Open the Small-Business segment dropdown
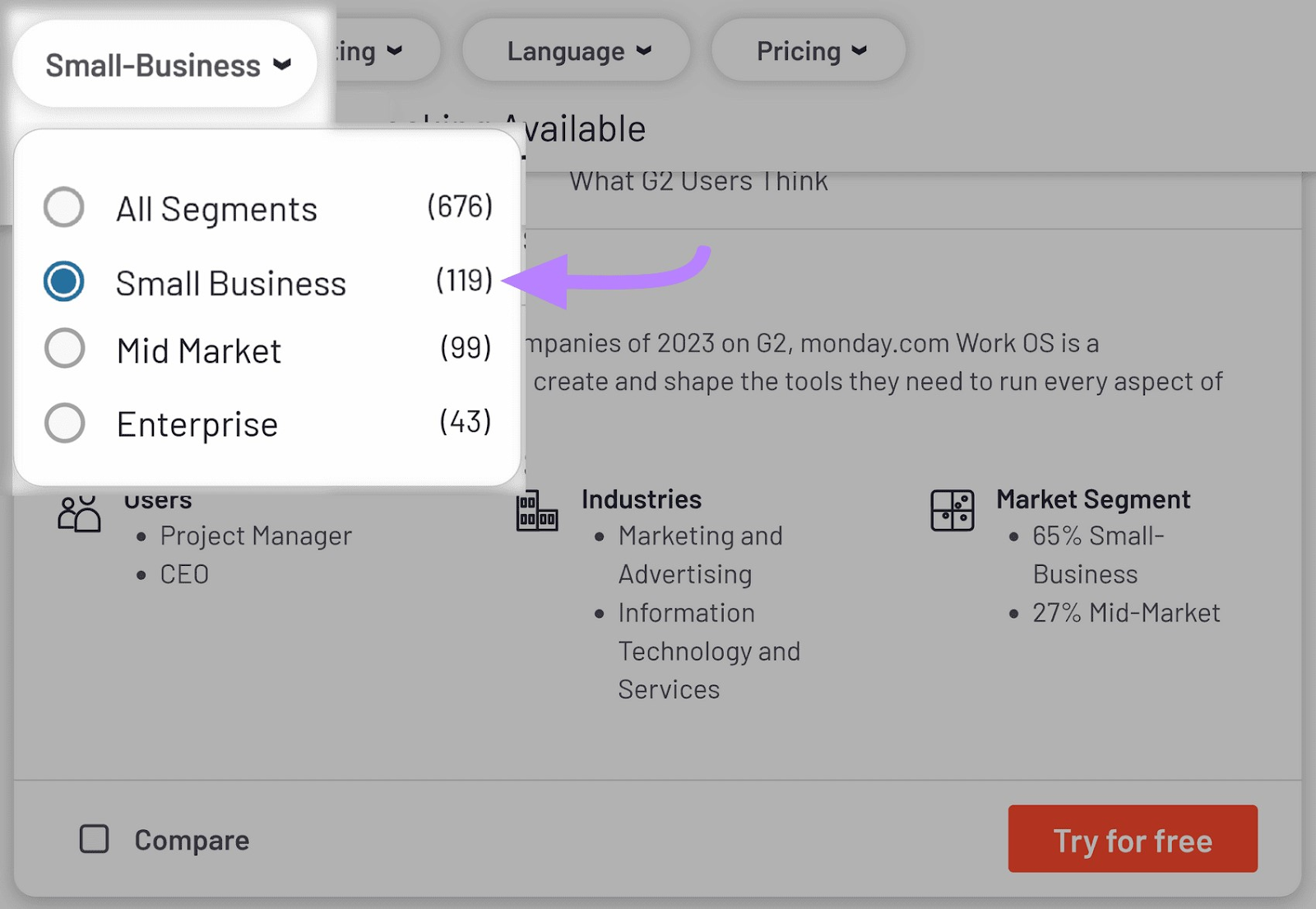The image size is (1316, 909). [164, 64]
